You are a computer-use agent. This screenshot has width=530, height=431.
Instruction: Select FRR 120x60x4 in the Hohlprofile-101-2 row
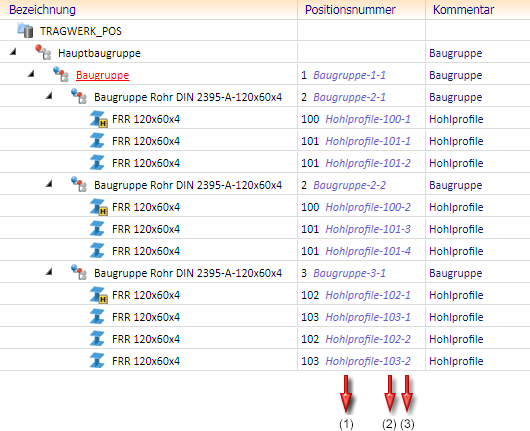pos(146,163)
